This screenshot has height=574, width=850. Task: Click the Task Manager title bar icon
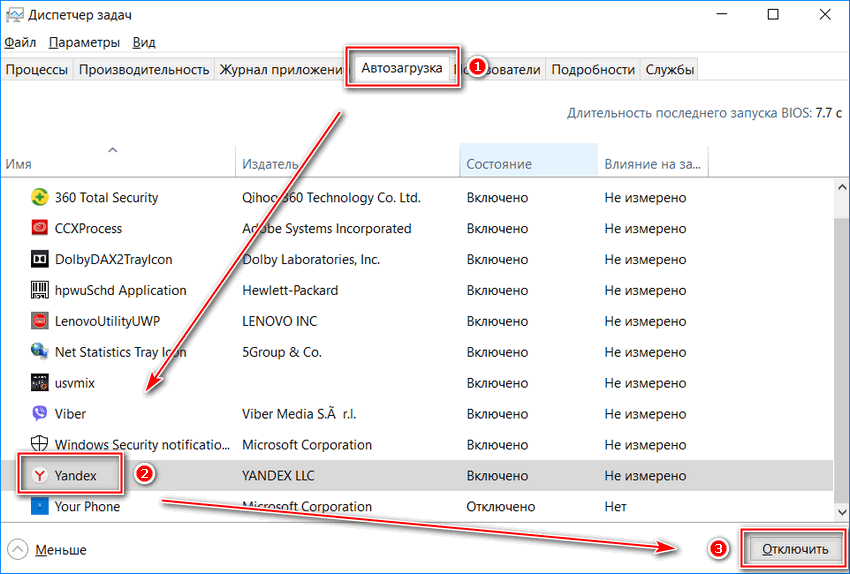pyautogui.click(x=15, y=15)
